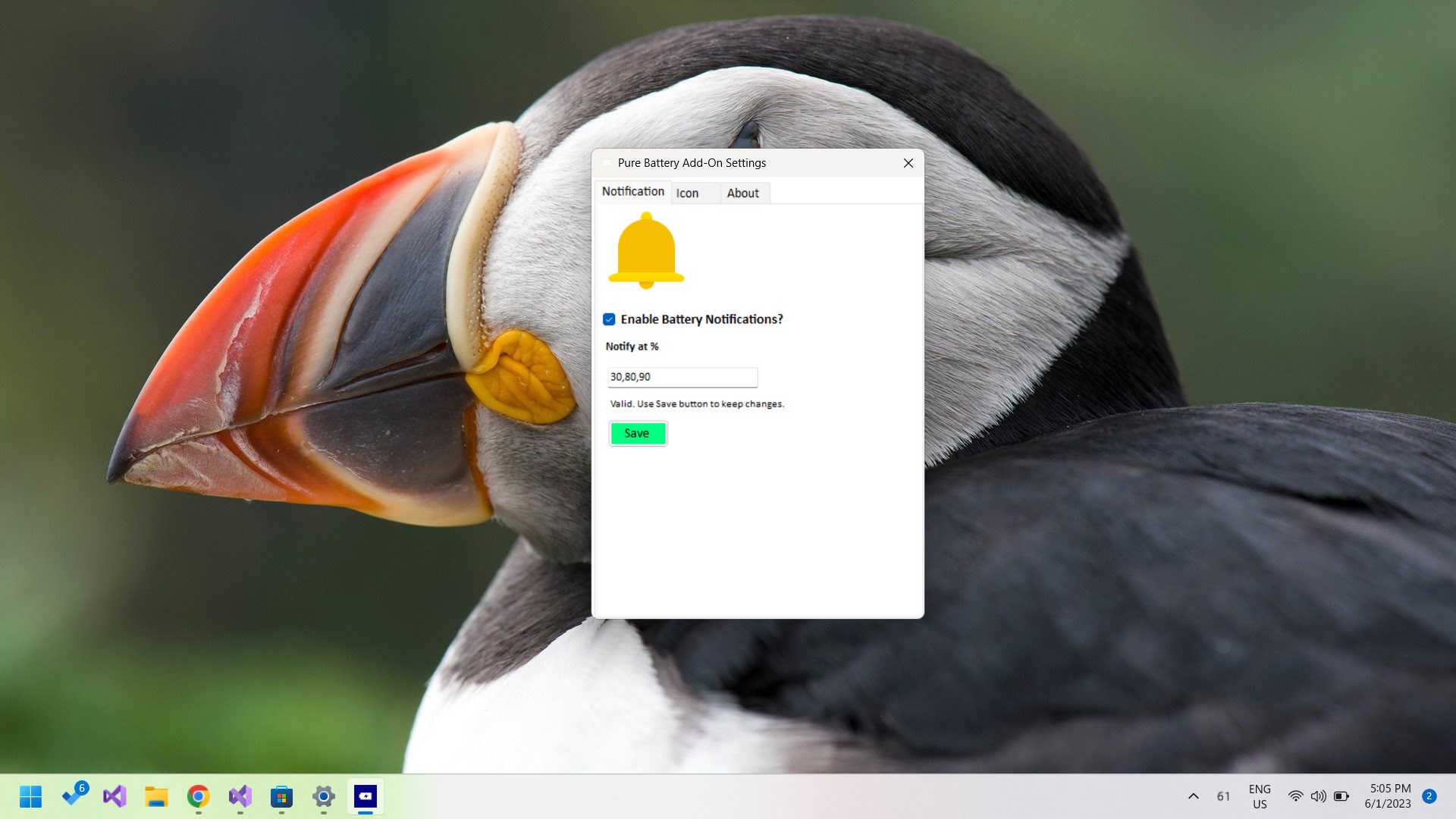Open the Windows Start menu

point(30,797)
